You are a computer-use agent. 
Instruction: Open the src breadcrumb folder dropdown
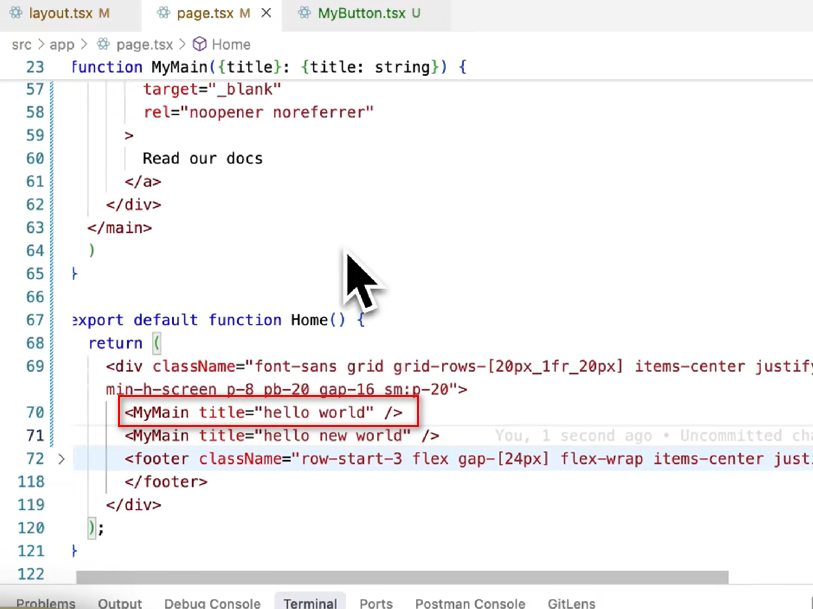[x=22, y=45]
